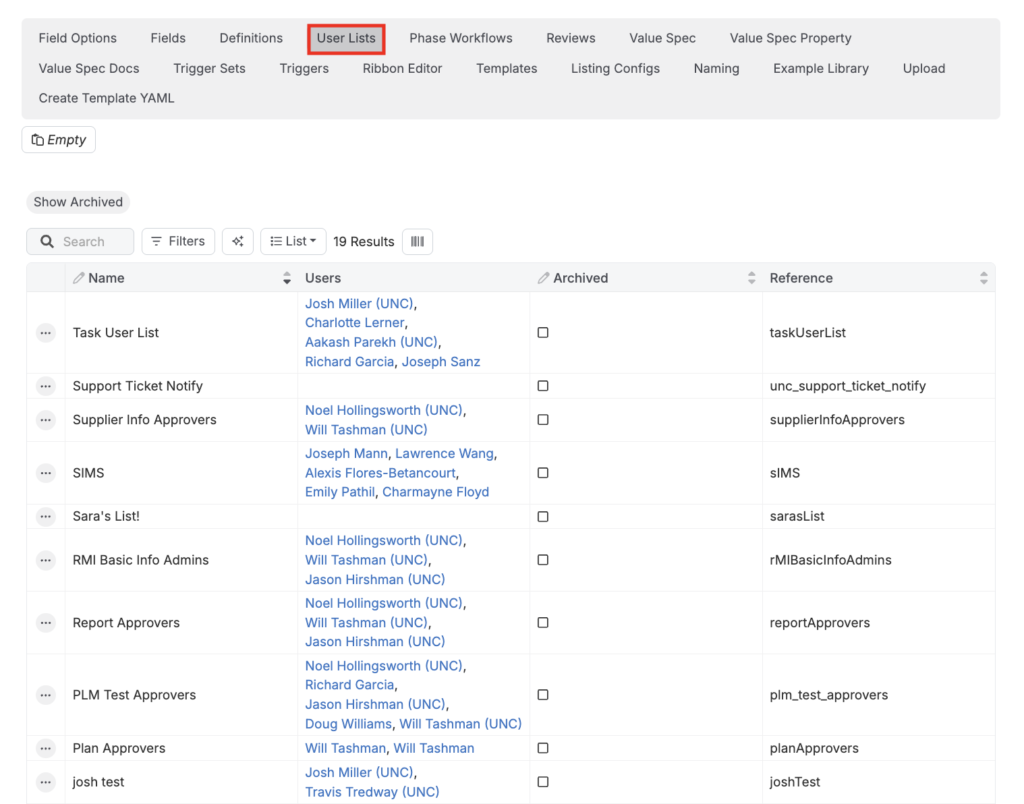Sort by the Reference column arrows
Image resolution: width=1024 pixels, height=804 pixels.
[984, 278]
